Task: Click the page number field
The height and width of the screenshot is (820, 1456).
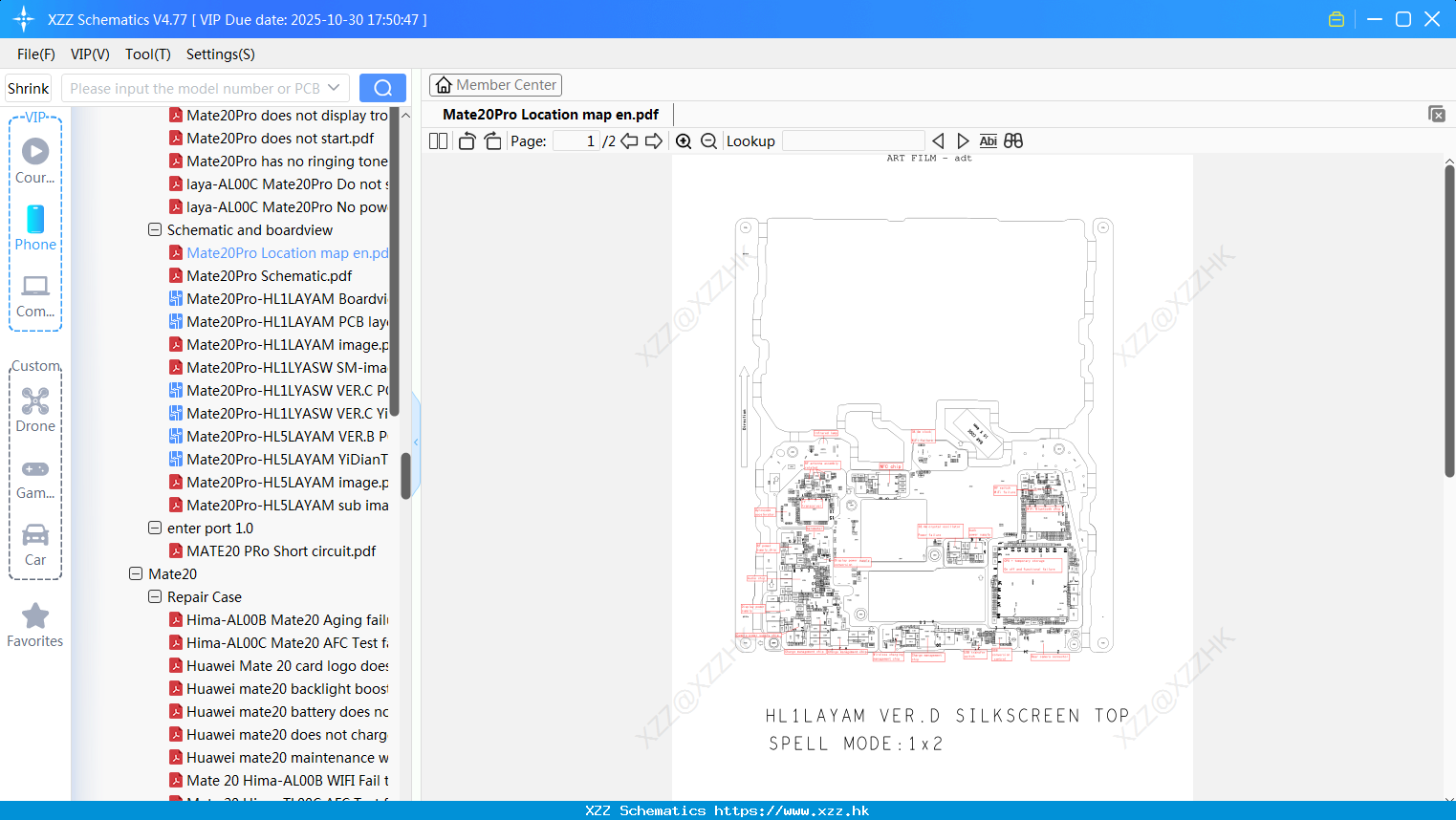Action: coord(576,140)
